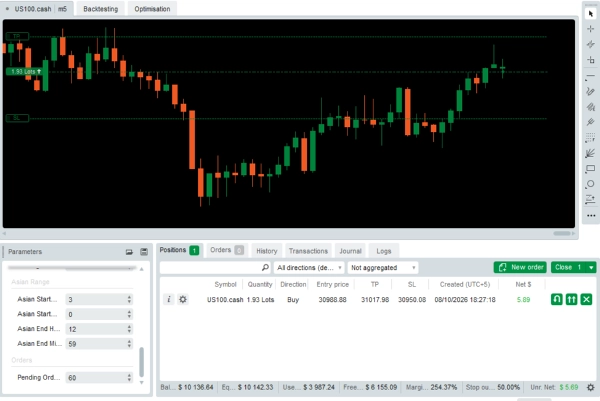This screenshot has height=401, width=600.
Task: Open account bar settings gear
Action: tap(591, 387)
